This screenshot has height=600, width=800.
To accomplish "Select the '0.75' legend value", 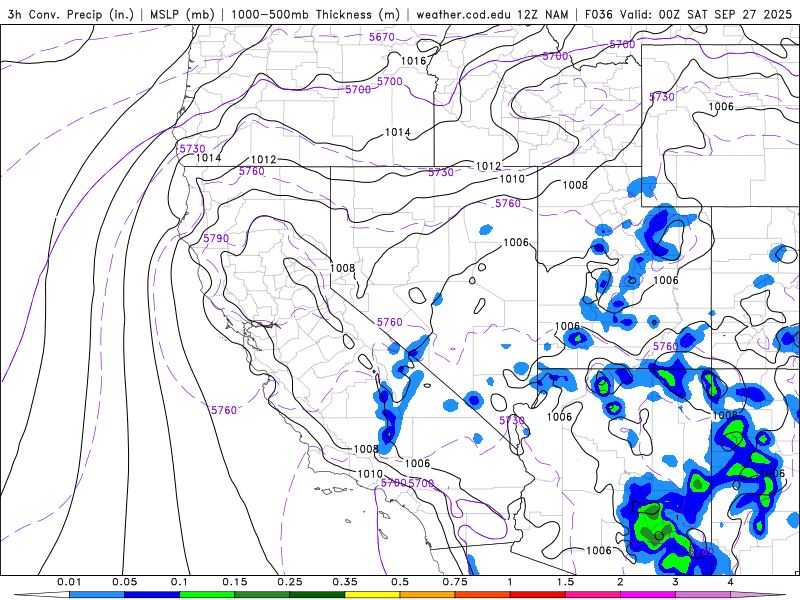I will [455, 582].
